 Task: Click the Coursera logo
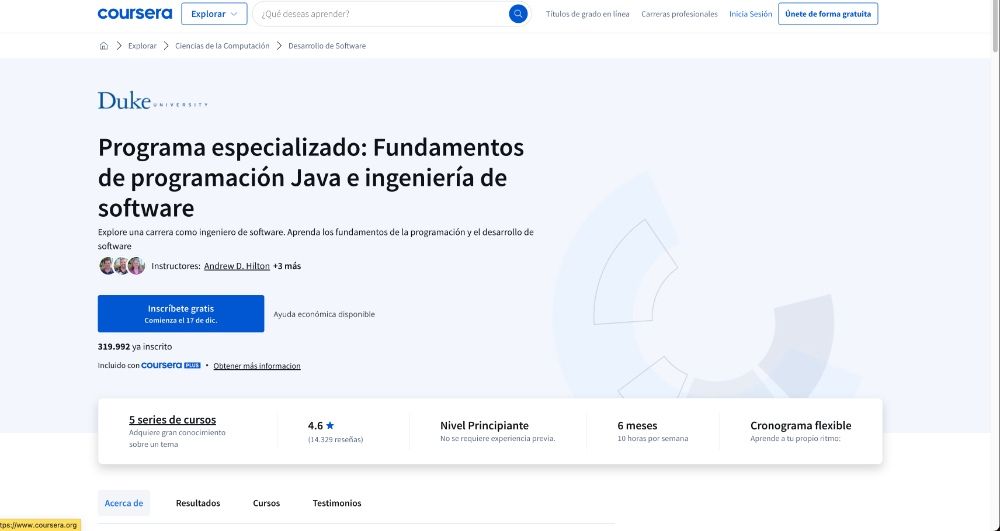(135, 13)
